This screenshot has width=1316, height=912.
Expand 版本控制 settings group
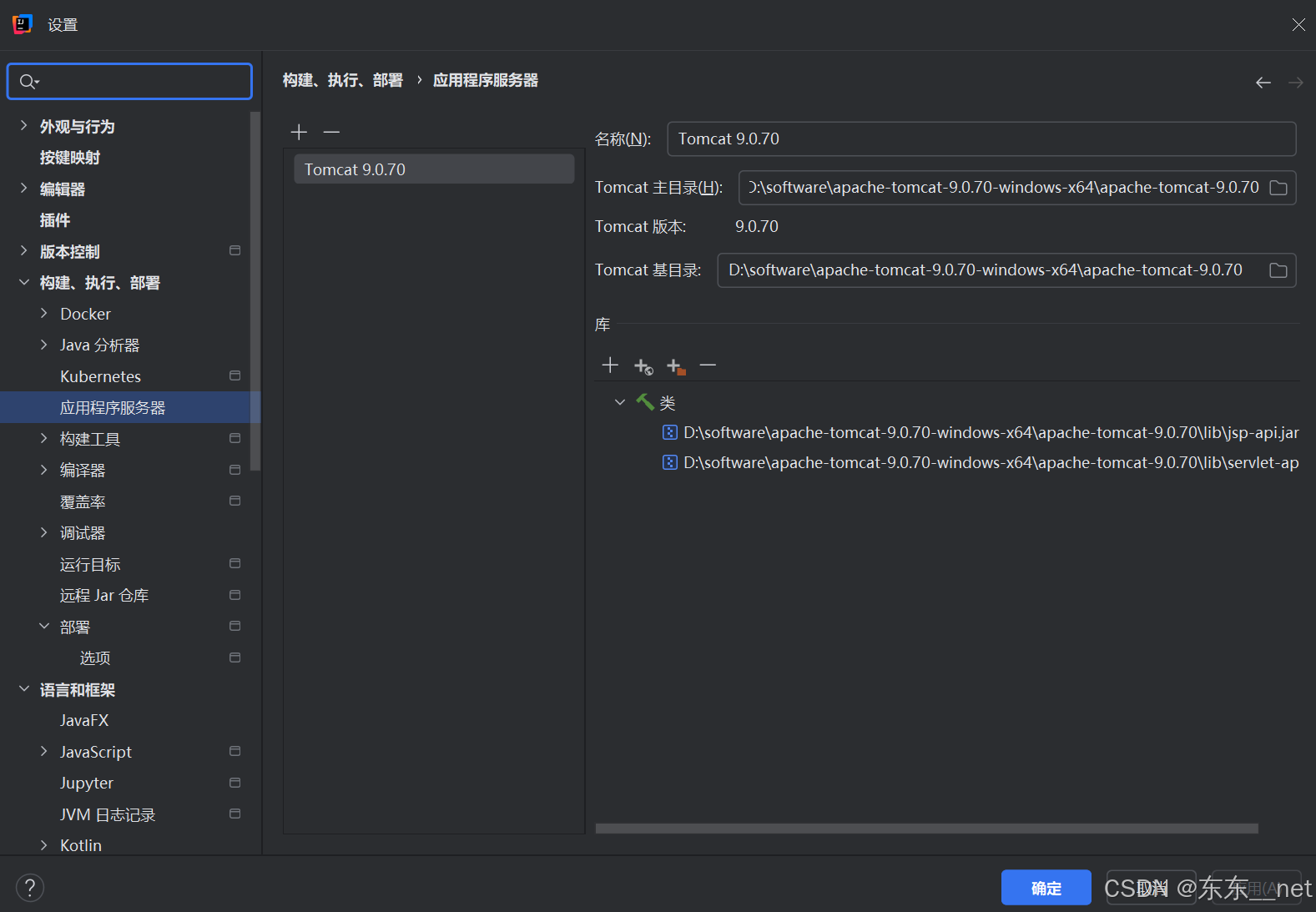[x=23, y=251]
